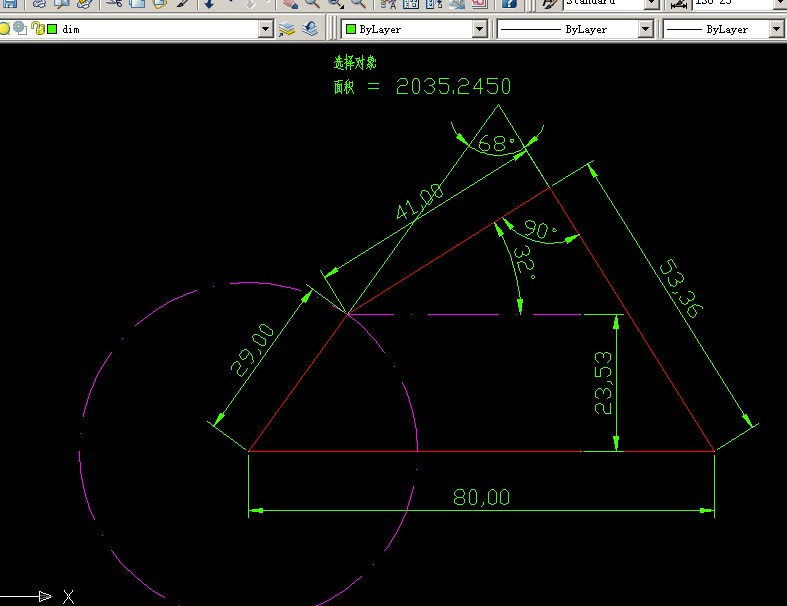Open the ByLayer linetype dropdown
Image resolution: width=787 pixels, height=606 pixels.
coord(645,29)
